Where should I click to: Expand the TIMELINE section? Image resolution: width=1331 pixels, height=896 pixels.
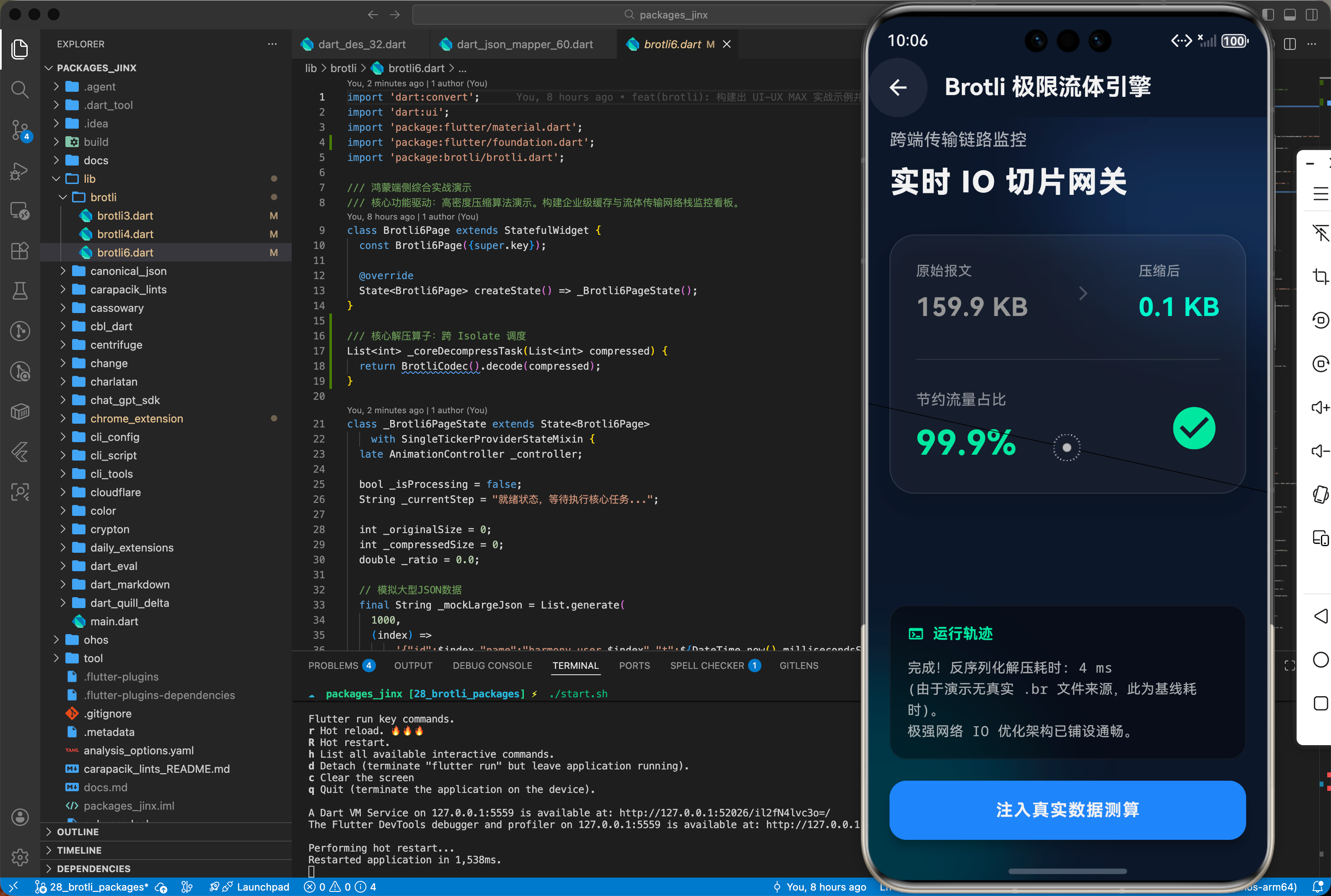(x=166, y=850)
